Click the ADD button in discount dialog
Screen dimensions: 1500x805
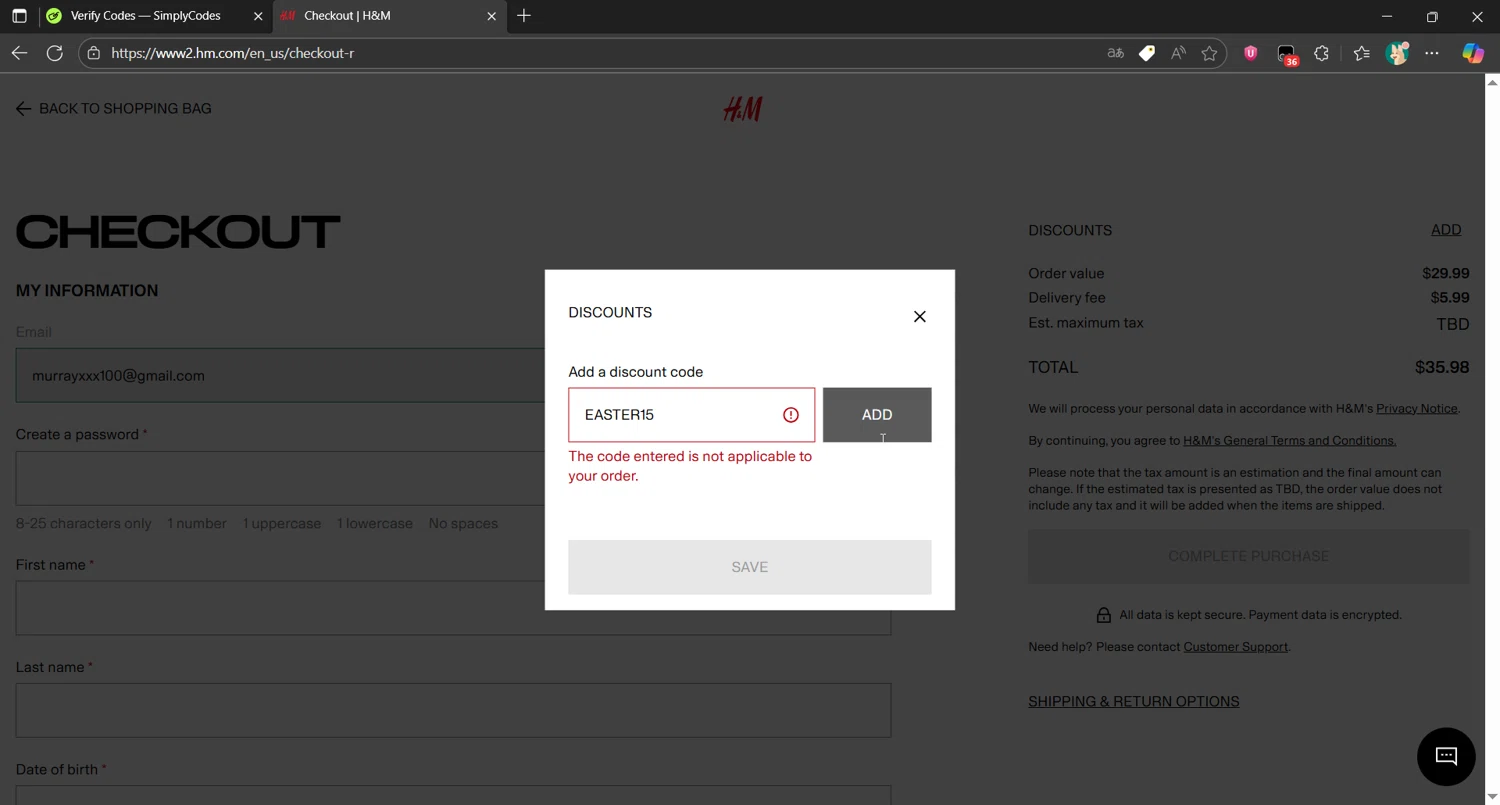click(x=877, y=415)
